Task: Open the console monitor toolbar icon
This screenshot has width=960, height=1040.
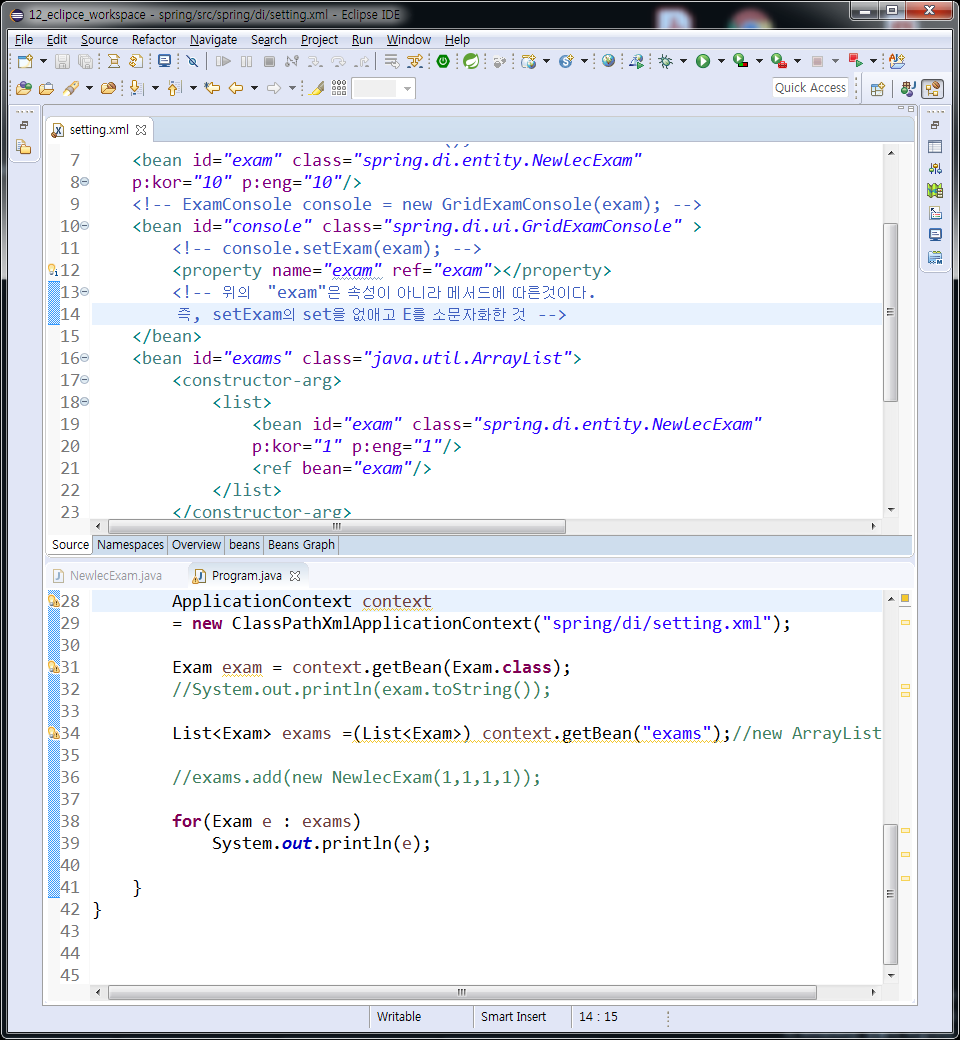Action: (x=164, y=62)
